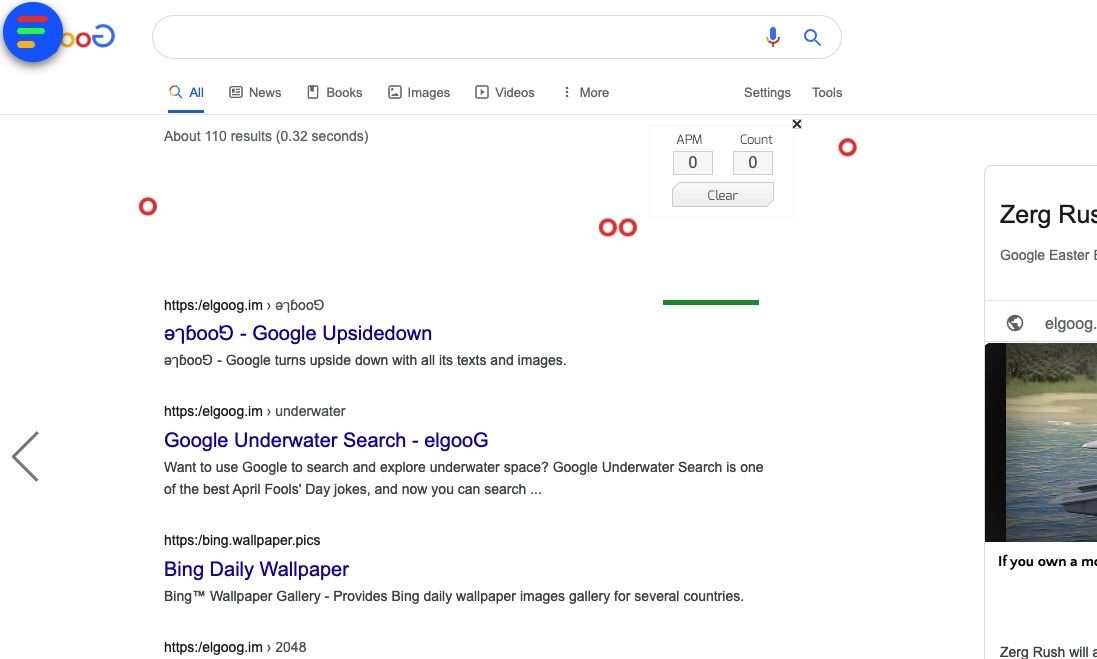Viewport: 1097px width, 659px height.
Task: Switch to the Videos tab
Action: [x=504, y=92]
